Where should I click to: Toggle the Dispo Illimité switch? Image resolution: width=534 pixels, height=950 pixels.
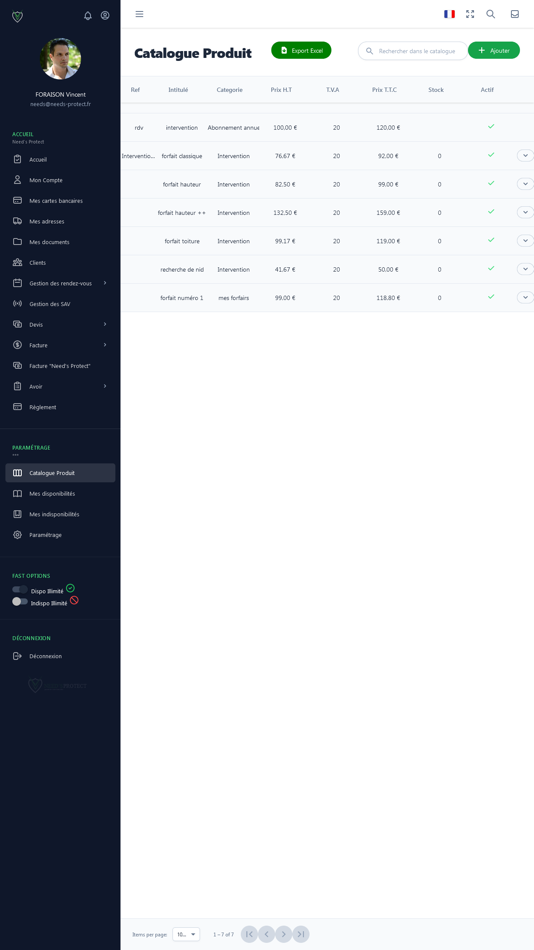[20, 590]
